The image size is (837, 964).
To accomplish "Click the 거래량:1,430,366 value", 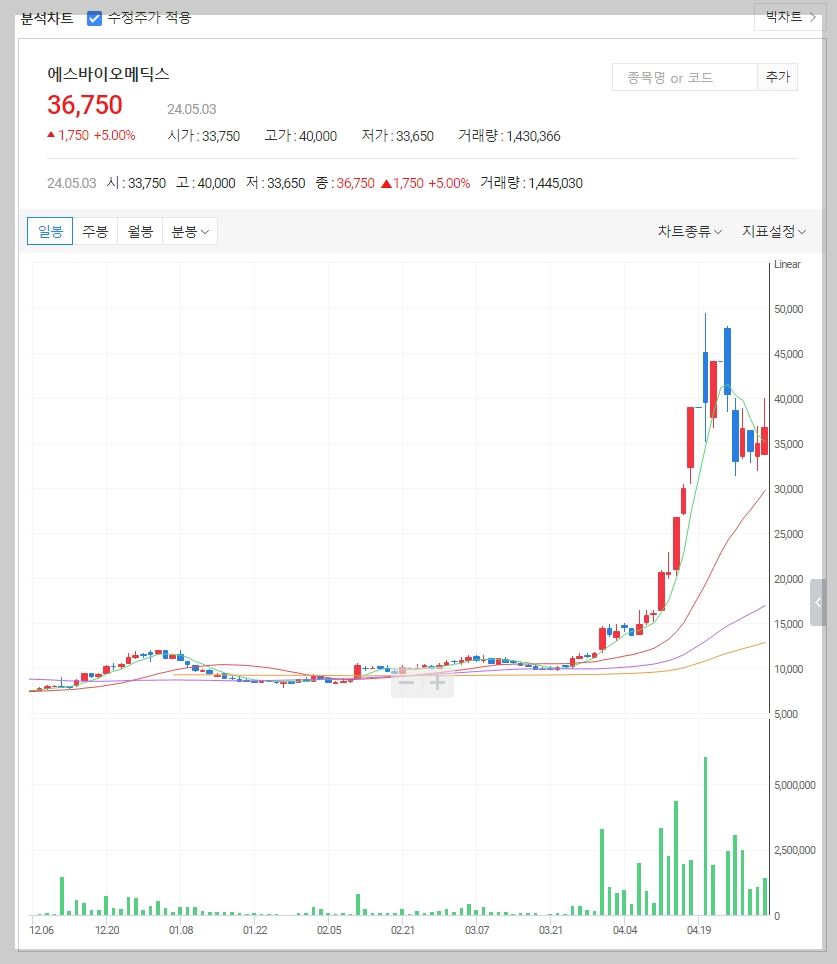I will [x=509, y=136].
